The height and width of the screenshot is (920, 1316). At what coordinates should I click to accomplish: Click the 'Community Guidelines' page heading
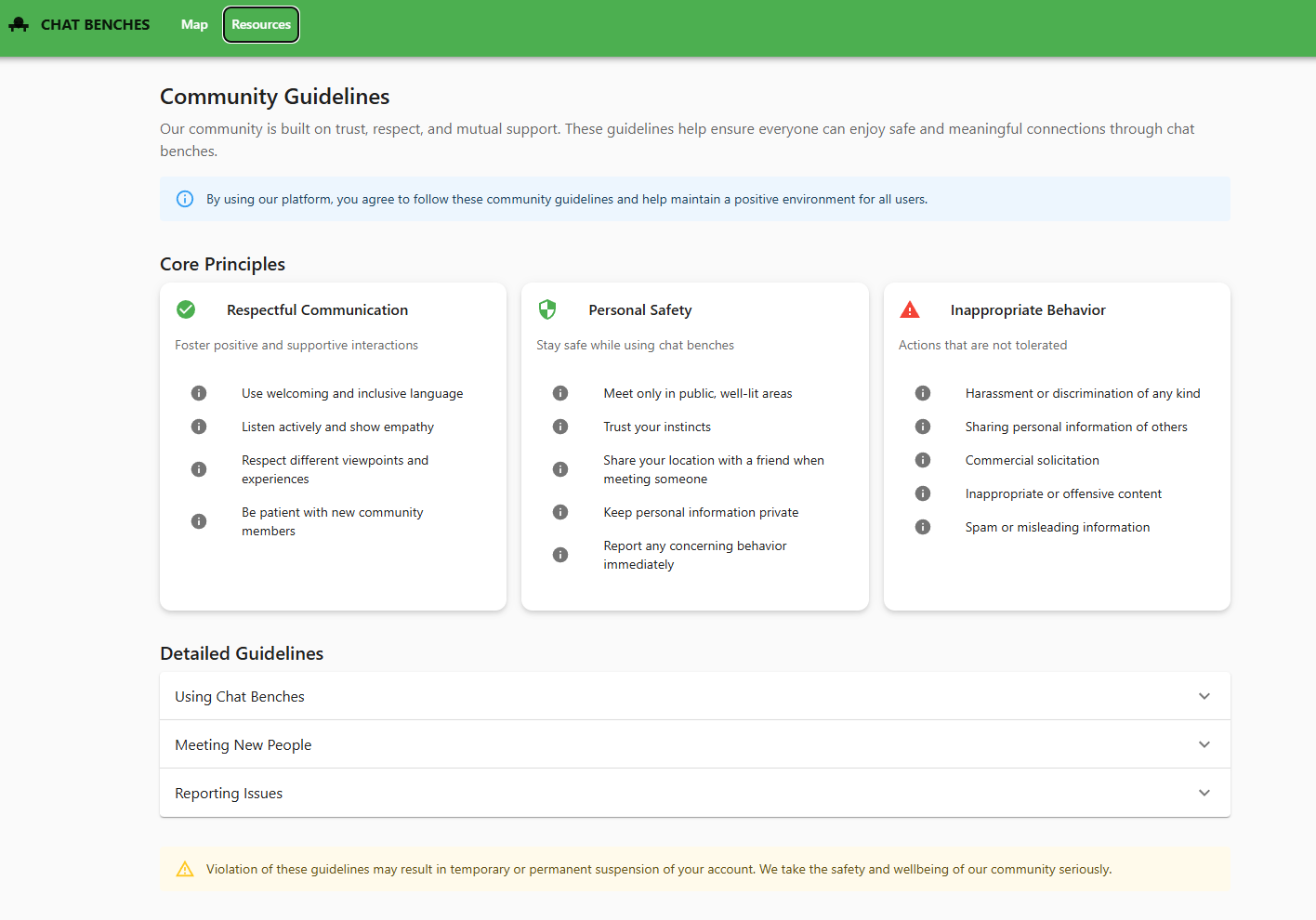pyautogui.click(x=275, y=97)
